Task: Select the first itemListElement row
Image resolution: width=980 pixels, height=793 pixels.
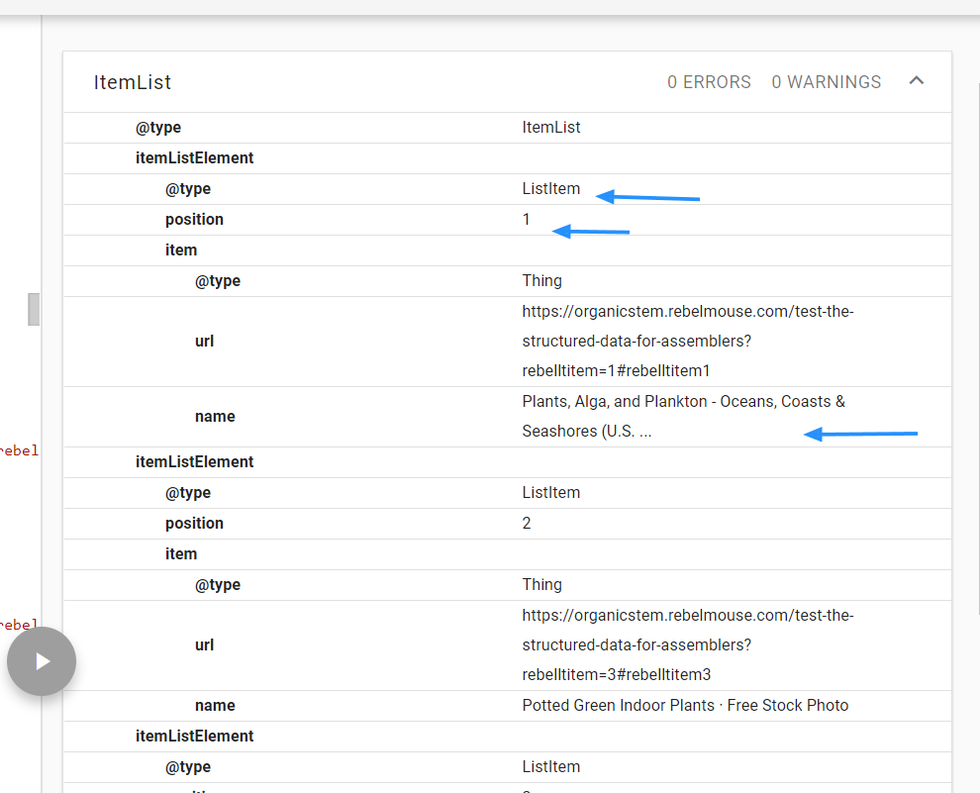Action: coord(195,158)
